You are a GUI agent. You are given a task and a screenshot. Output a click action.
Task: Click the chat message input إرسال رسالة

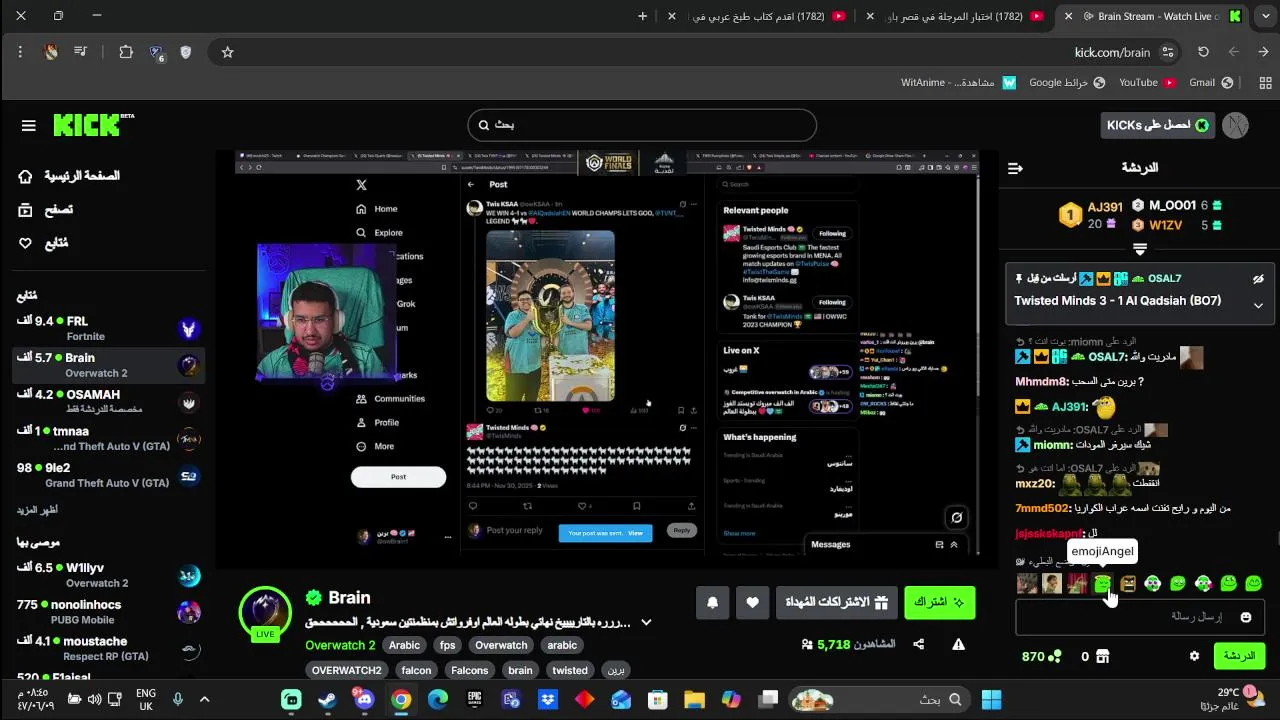pos(1140,617)
